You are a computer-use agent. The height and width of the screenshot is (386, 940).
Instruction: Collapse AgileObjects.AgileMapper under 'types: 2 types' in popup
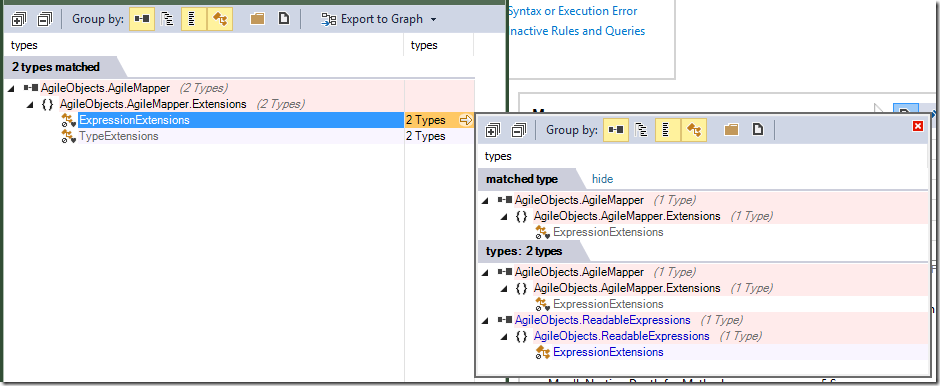[x=486, y=273]
